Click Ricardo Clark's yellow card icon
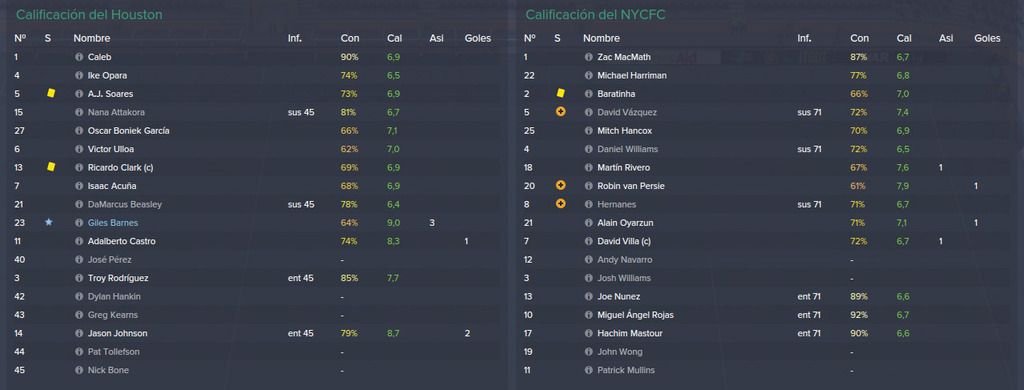The height and width of the screenshot is (390, 1024). (x=51, y=167)
